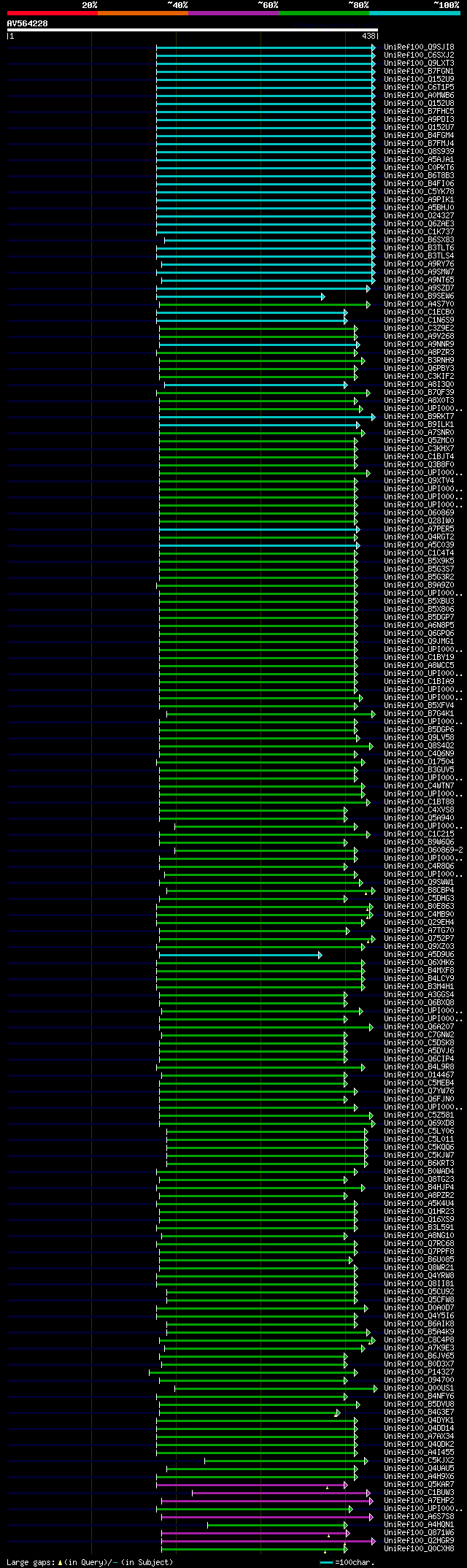Select hit UniRef100_Q9XTV4
467x1568 pixels.
point(419,480)
